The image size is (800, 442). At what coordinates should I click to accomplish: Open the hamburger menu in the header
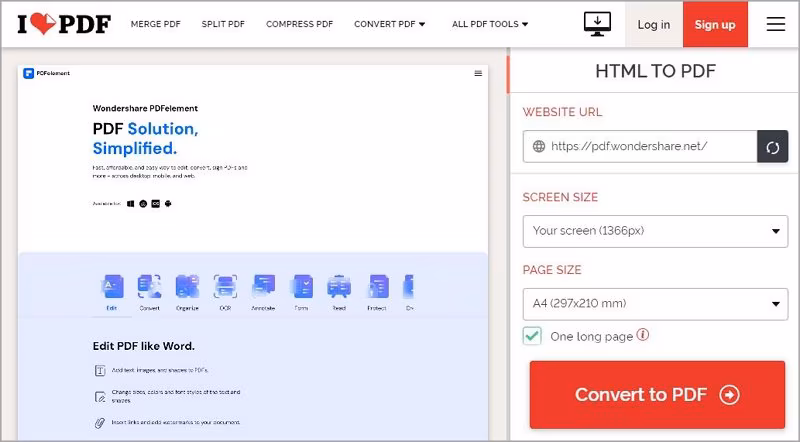(776, 24)
